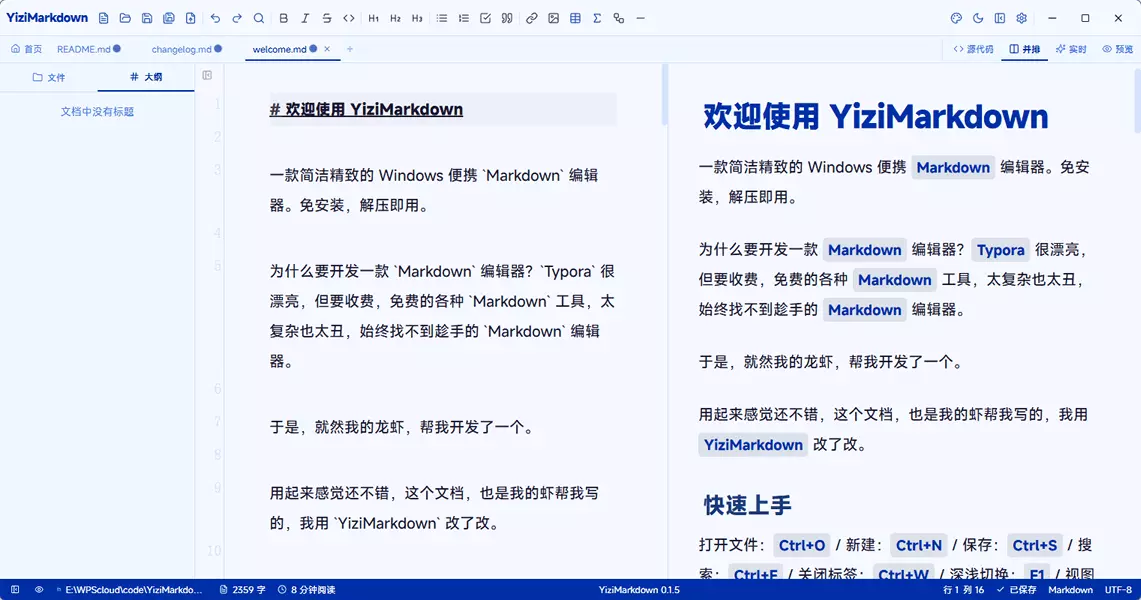Click YiziMarkdown 0.1.5 version text
This screenshot has height=600, width=1141.
tap(639, 590)
